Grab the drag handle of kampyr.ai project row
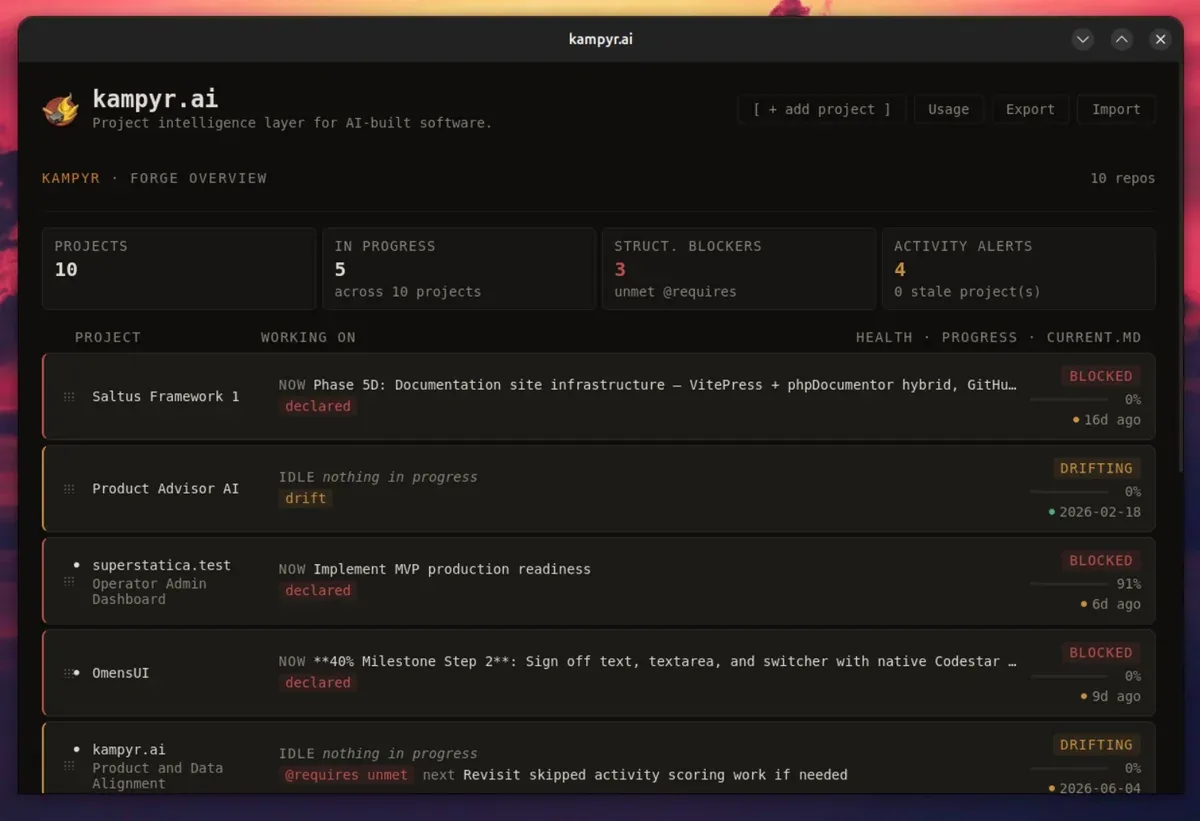 coord(69,765)
